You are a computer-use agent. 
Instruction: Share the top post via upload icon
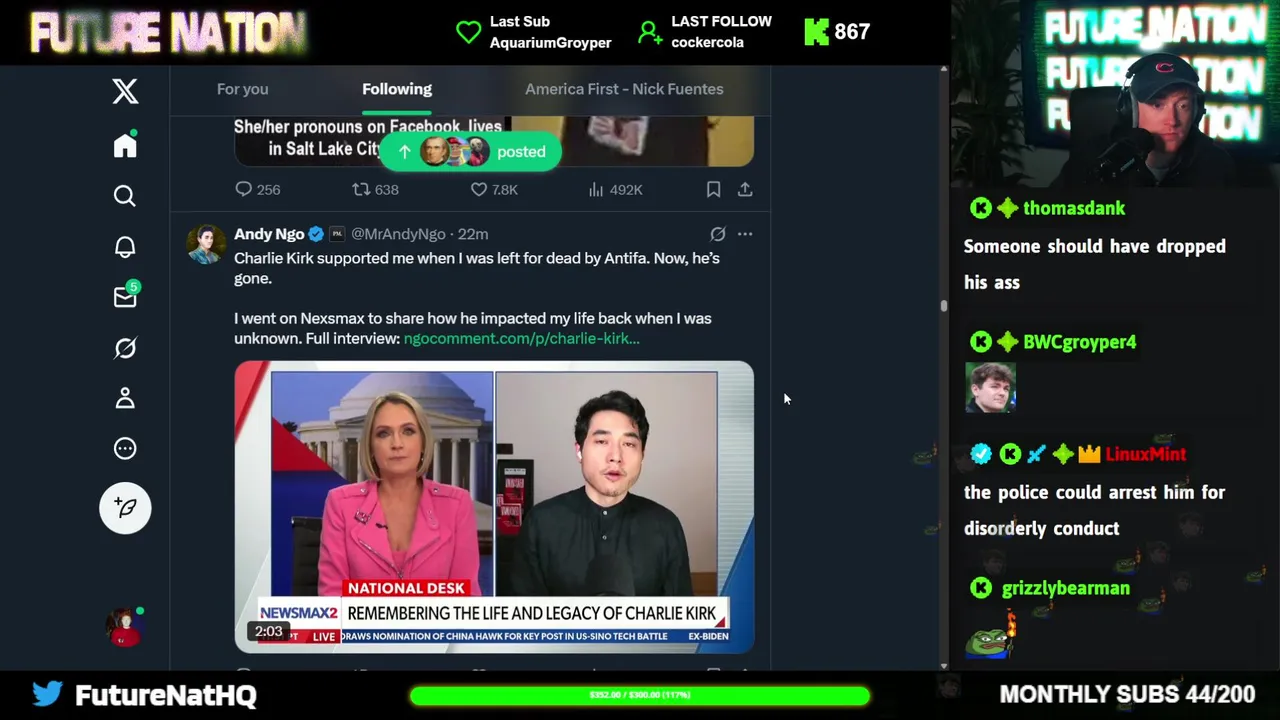pyautogui.click(x=745, y=189)
